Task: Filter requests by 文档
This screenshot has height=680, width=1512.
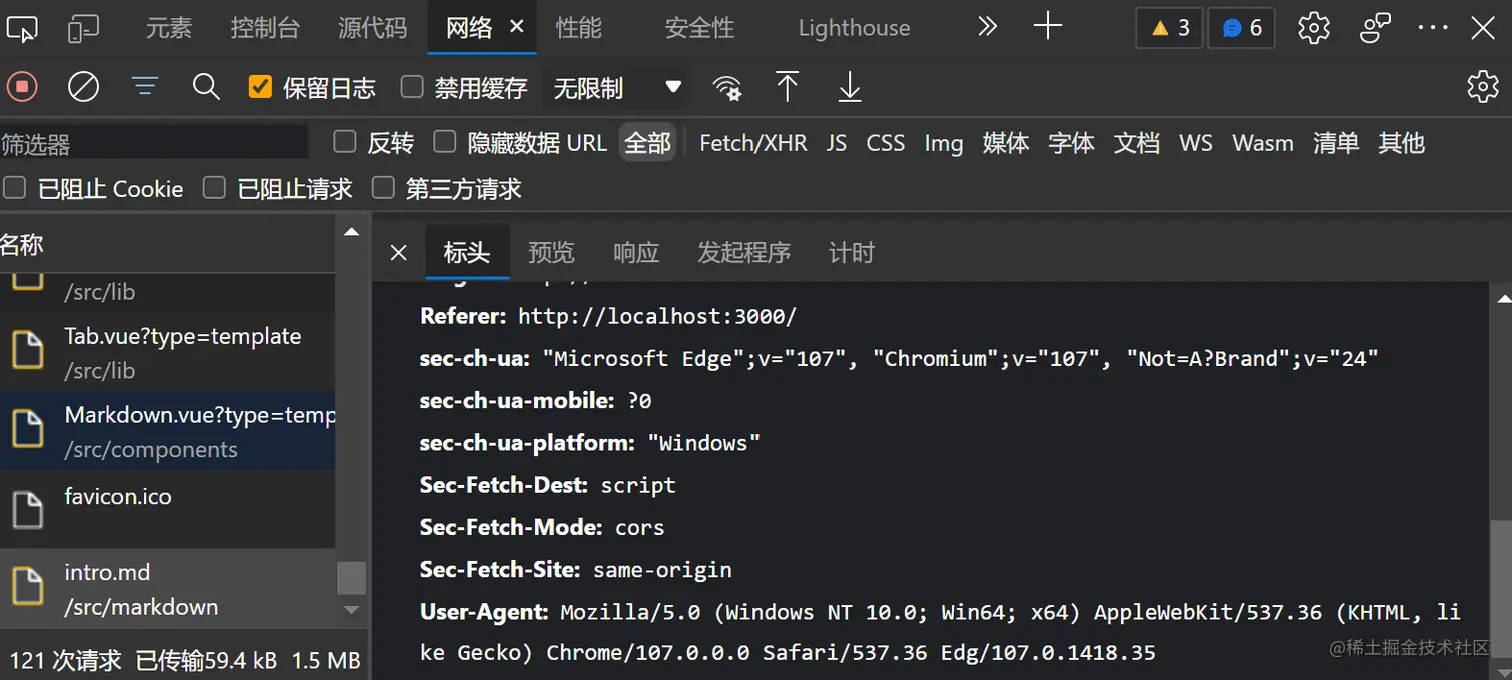Action: tap(1137, 143)
